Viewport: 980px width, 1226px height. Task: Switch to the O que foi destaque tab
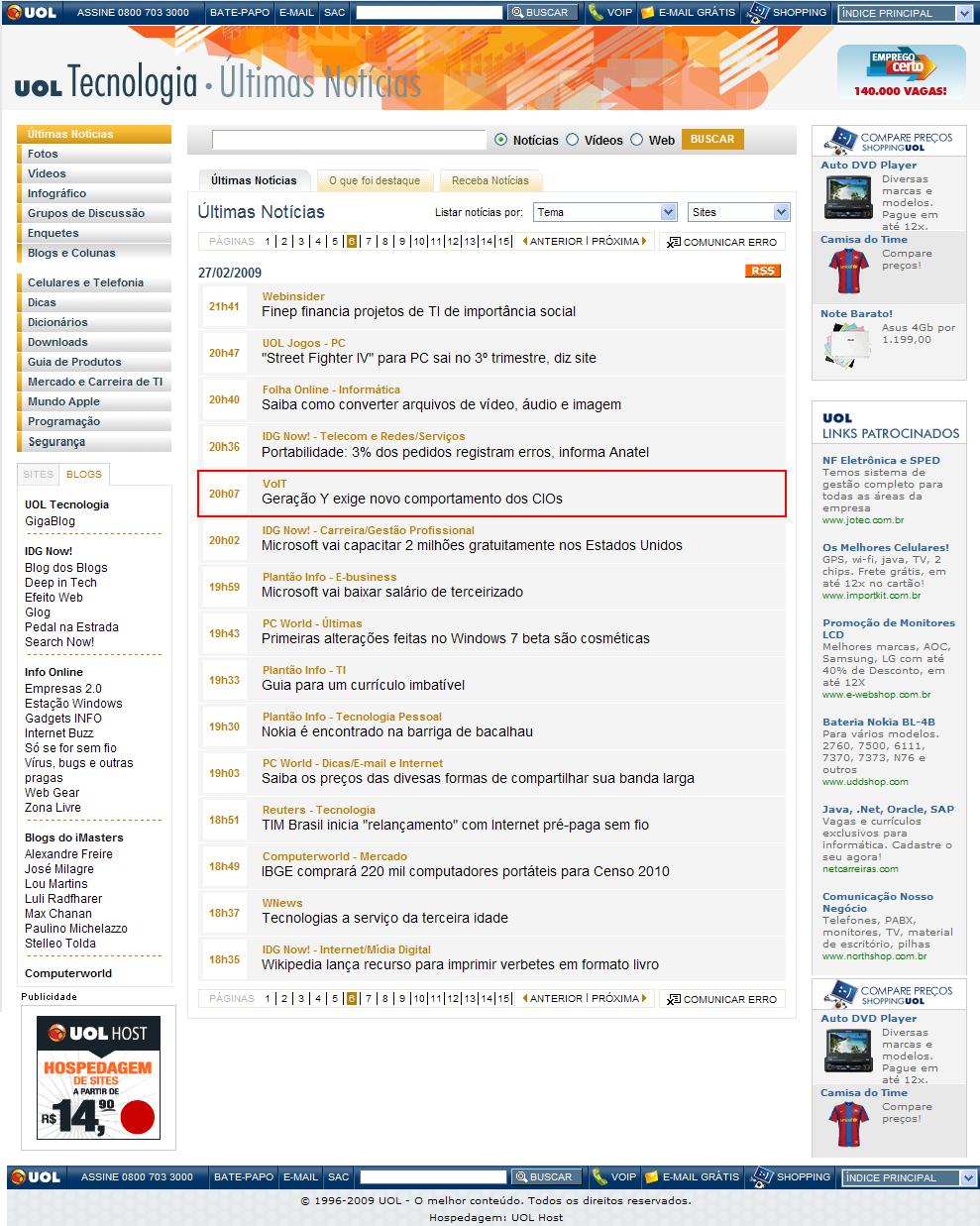click(x=375, y=180)
